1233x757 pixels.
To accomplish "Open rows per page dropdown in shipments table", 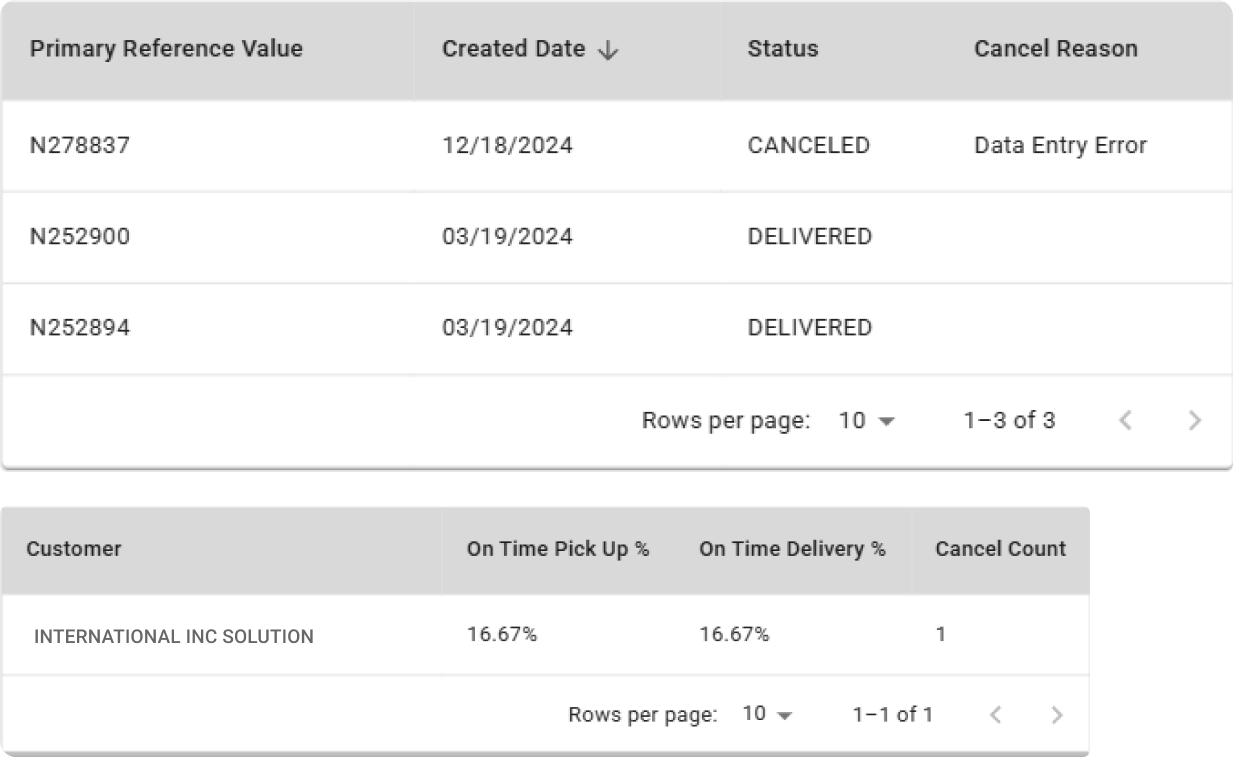I will pos(866,421).
